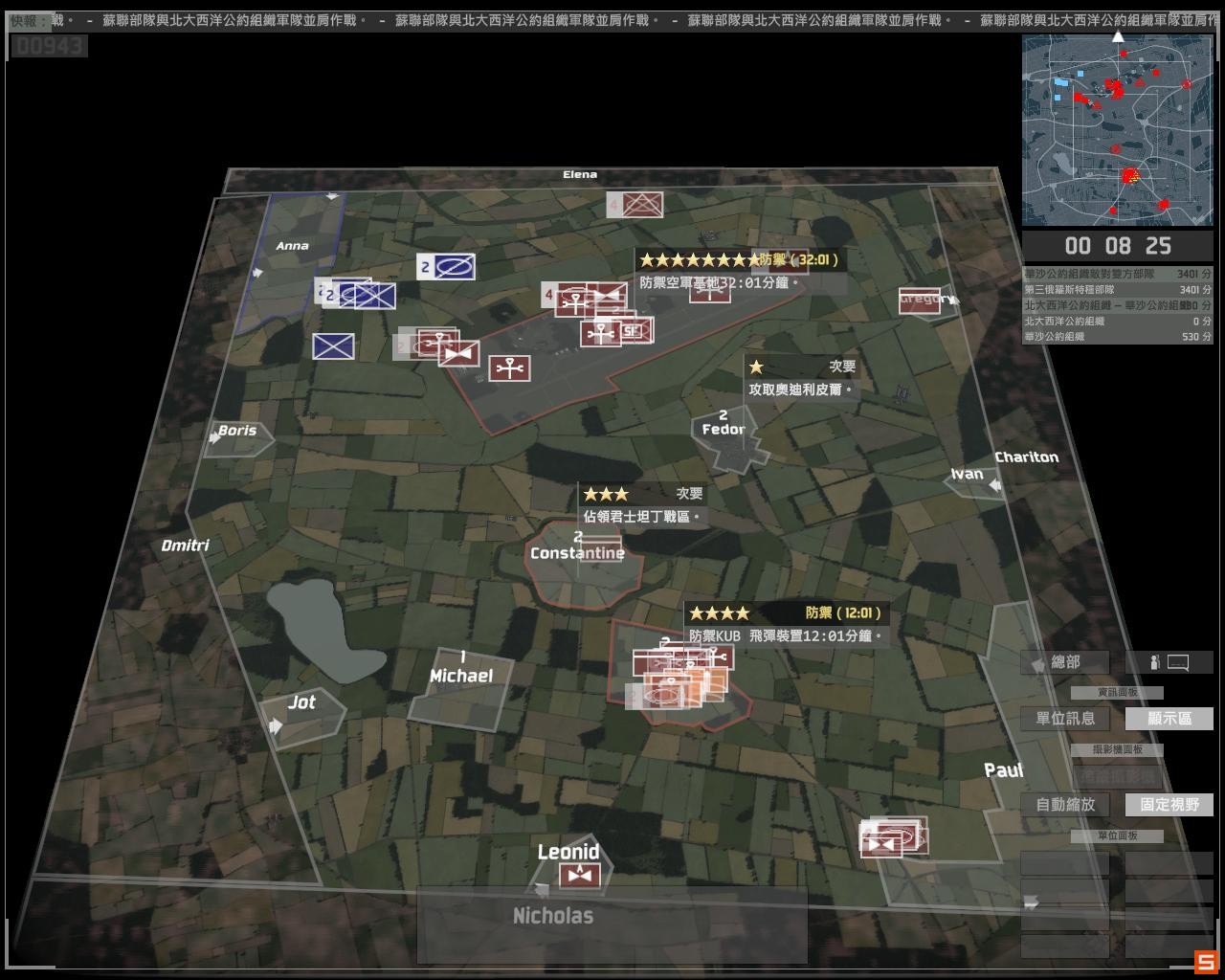Viewport: 1225px width, 980px height.
Task: Click the Fedor zone label
Action: (x=724, y=430)
